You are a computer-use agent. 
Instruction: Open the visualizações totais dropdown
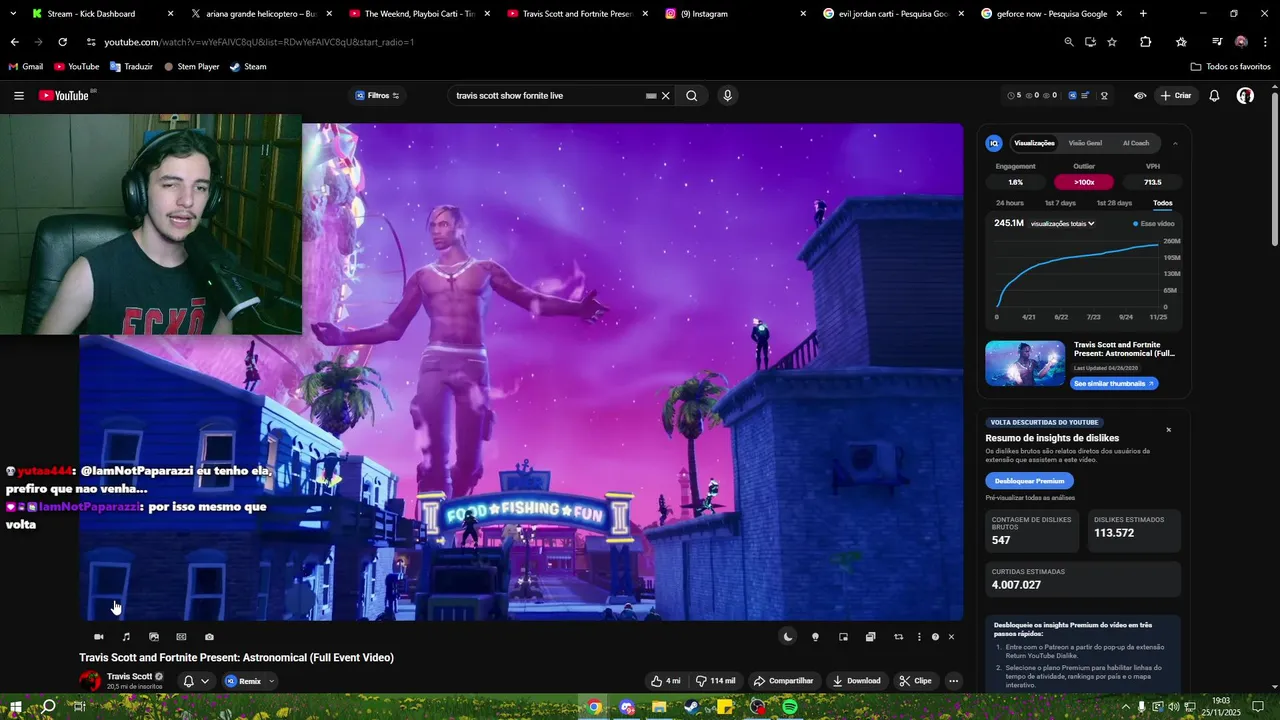1062,224
